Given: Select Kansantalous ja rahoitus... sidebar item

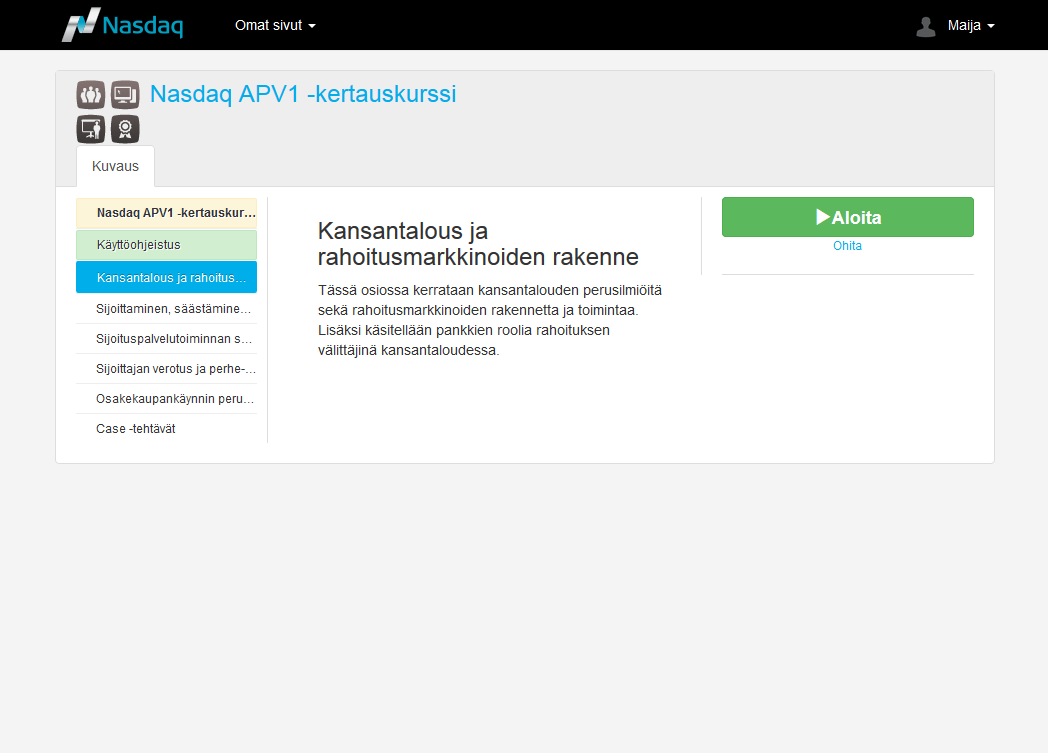Looking at the screenshot, I should point(166,277).
